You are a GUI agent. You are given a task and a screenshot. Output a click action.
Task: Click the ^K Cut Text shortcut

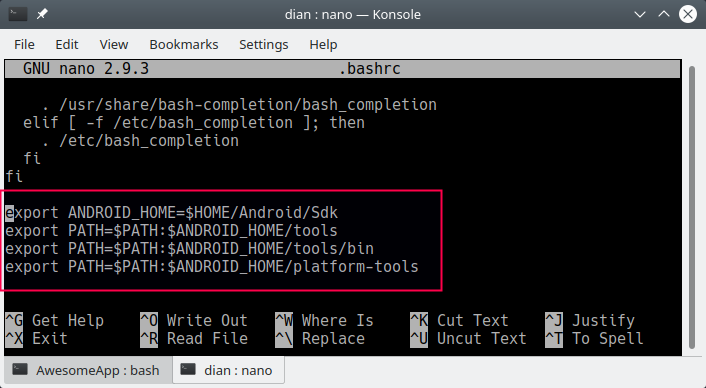click(460, 320)
